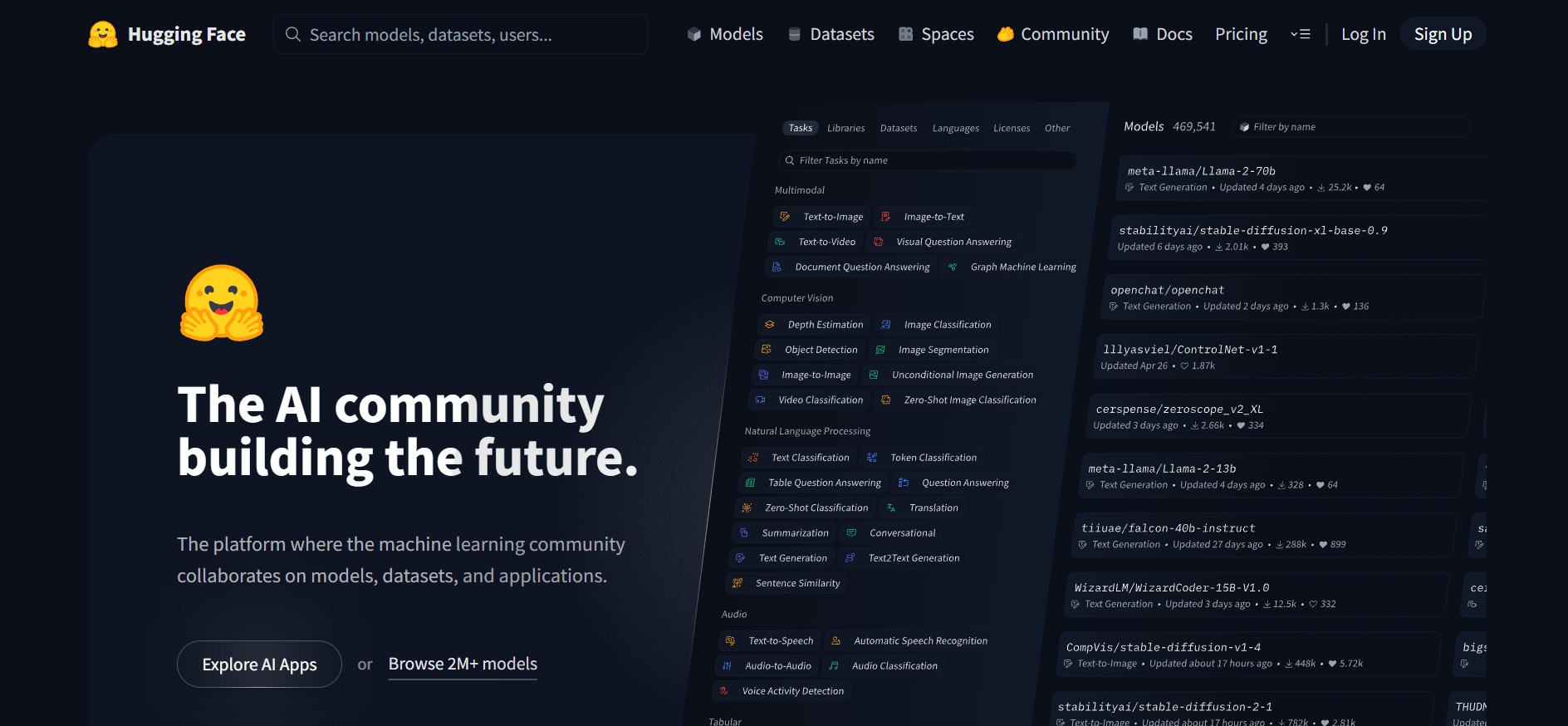Click the Hugging Face logo emoji in the header

103,34
